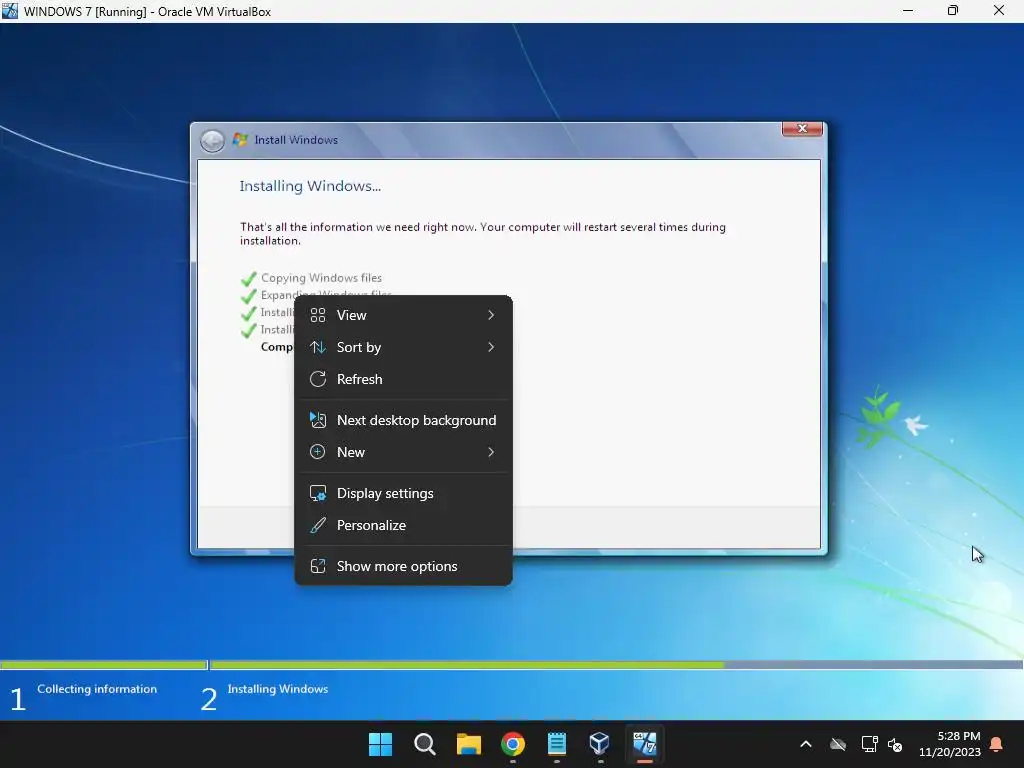Open the View submenu in context menu
The width and height of the screenshot is (1024, 768).
(x=403, y=315)
